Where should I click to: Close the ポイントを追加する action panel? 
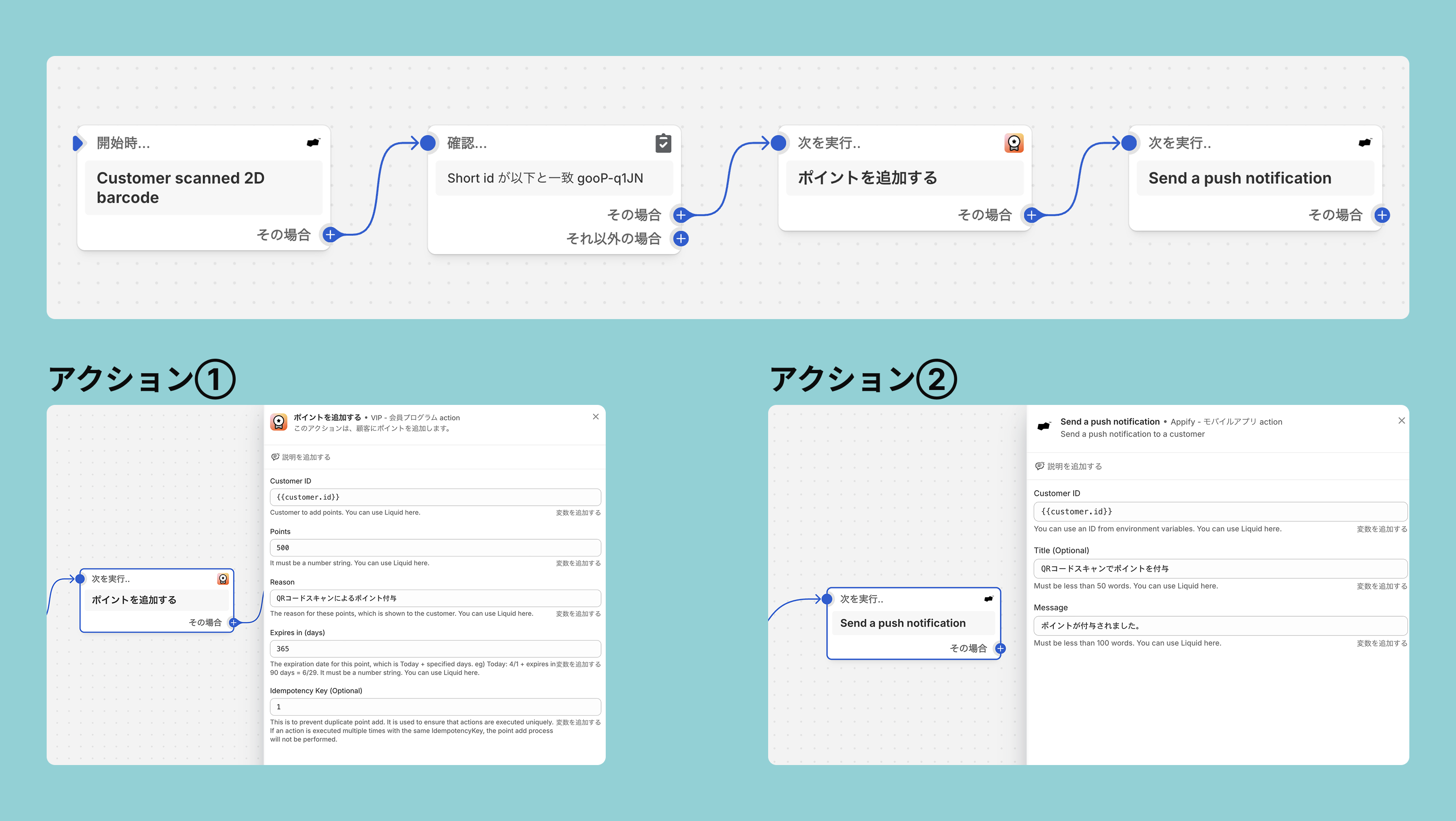coord(595,417)
